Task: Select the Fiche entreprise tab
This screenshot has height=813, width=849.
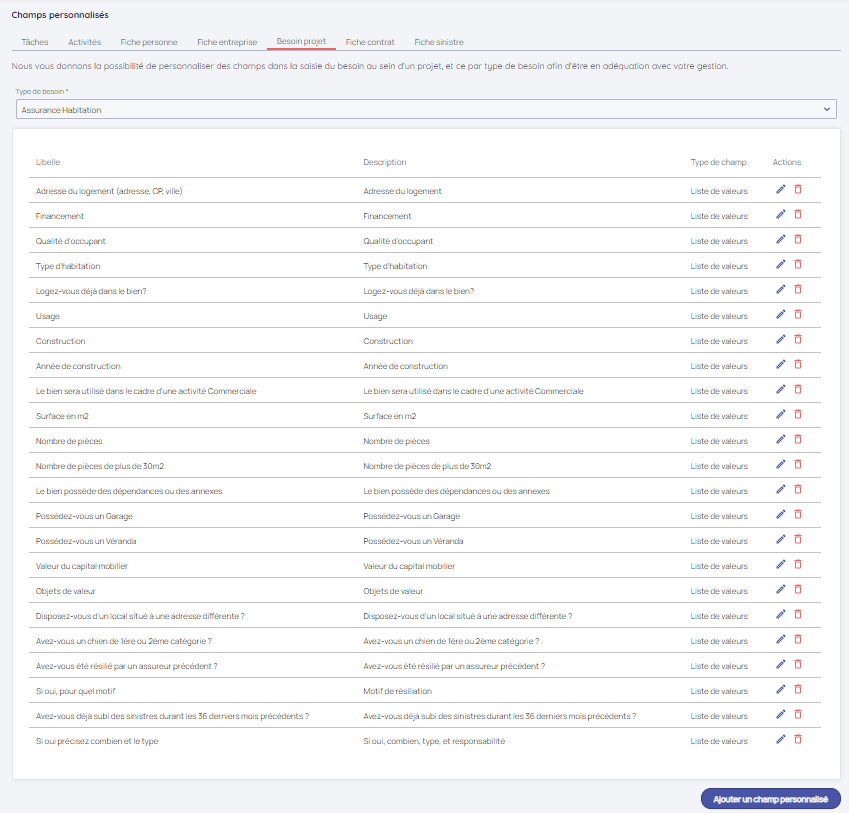Action: pos(227,42)
